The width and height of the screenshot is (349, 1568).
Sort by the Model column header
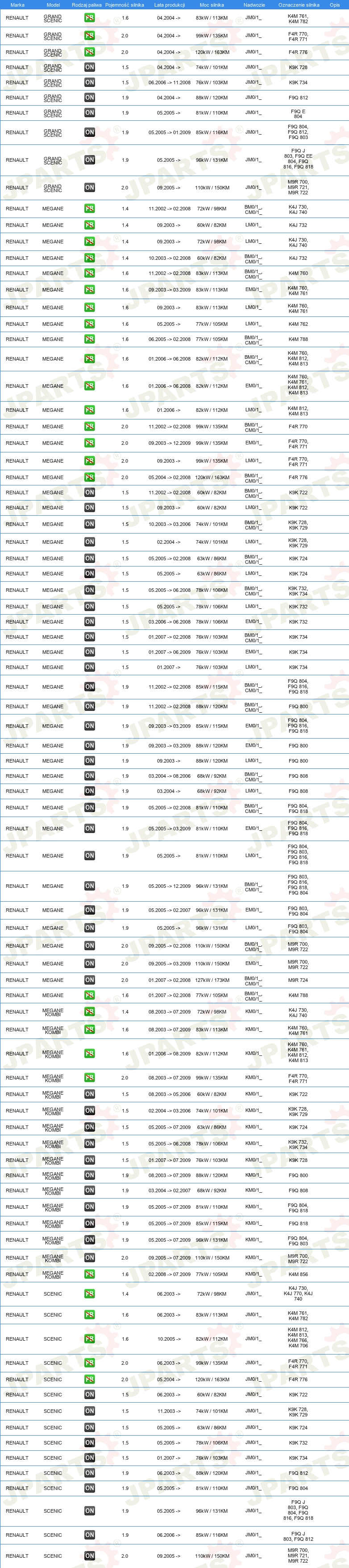pos(53,5)
